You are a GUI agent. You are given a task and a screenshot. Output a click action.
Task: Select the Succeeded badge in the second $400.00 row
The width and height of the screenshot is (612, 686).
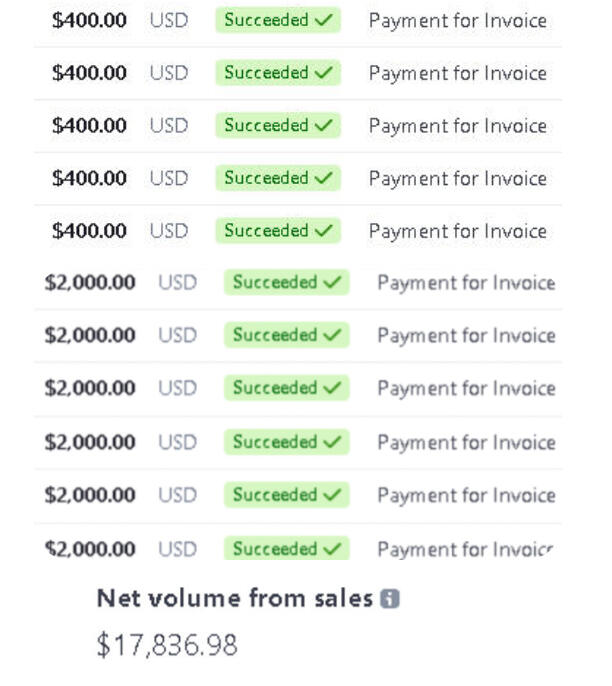click(x=277, y=73)
